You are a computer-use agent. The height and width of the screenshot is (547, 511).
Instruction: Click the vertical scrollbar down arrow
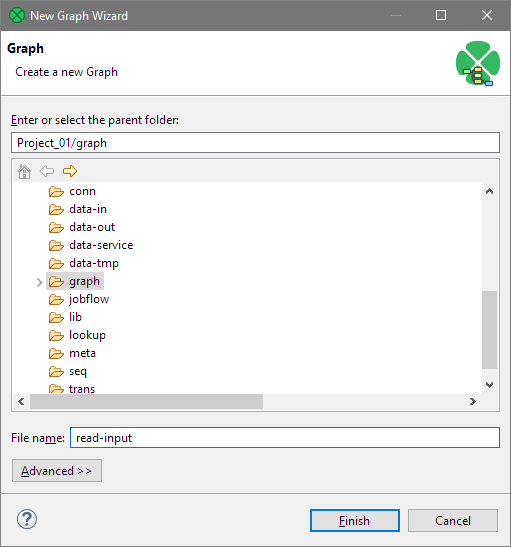pyautogui.click(x=489, y=384)
